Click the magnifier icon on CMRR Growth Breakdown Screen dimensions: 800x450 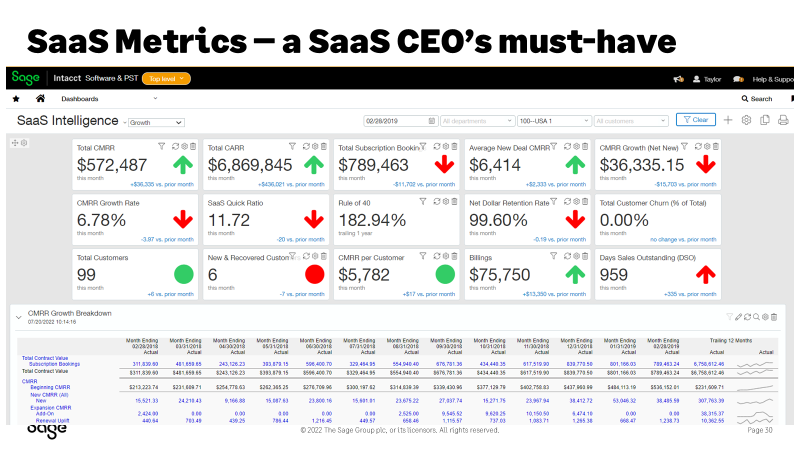coord(757,317)
